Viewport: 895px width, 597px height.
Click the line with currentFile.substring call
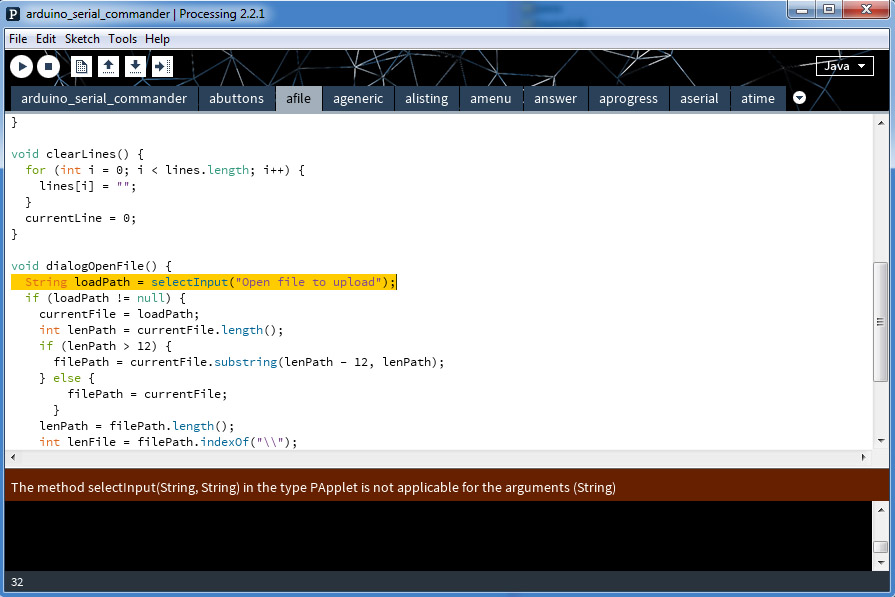[249, 362]
